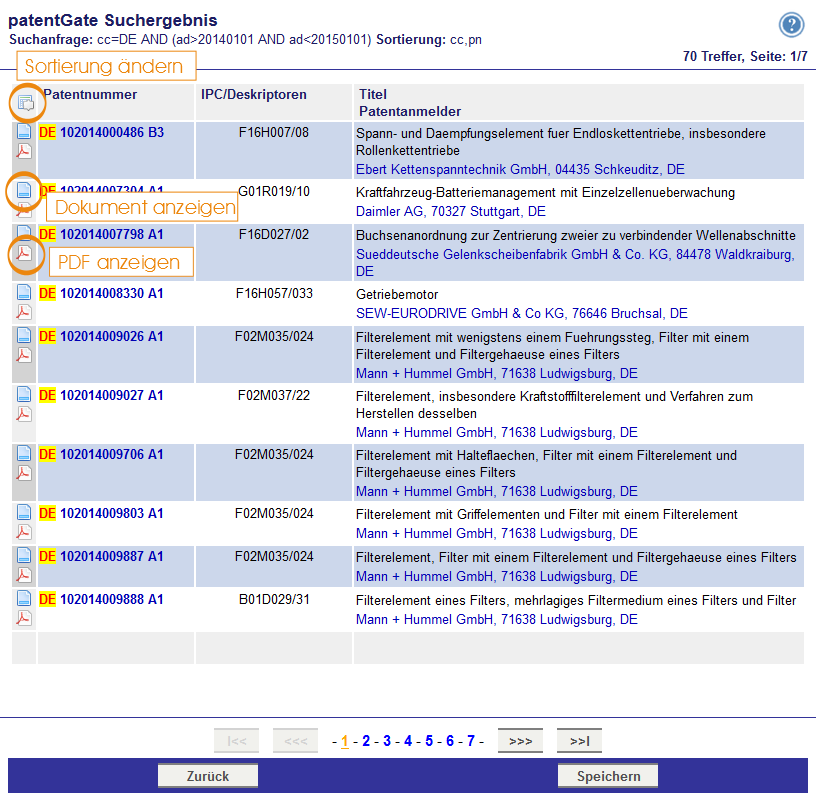Open patent number link DE 102014007798 A1
The height and width of the screenshot is (802, 816).
(101, 235)
